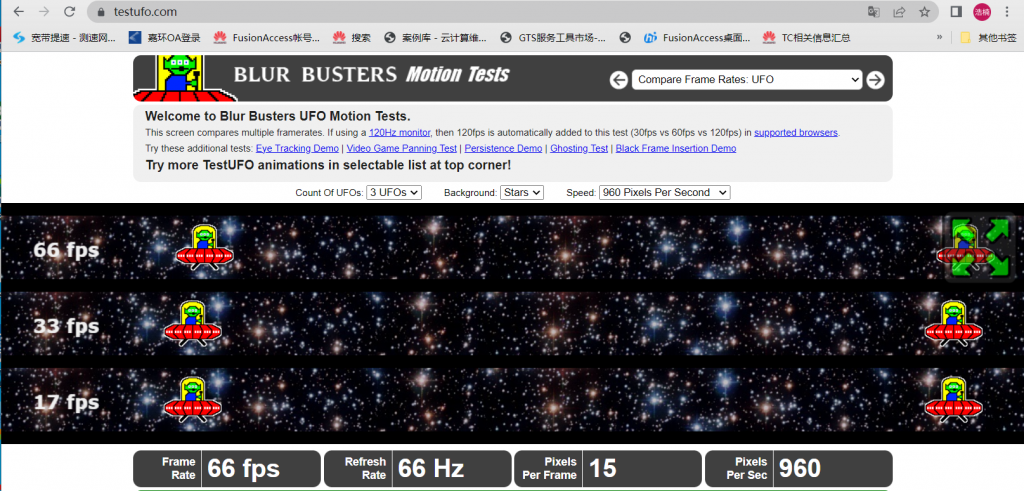Click the Pixels Per Frame 15 readout

(x=608, y=469)
